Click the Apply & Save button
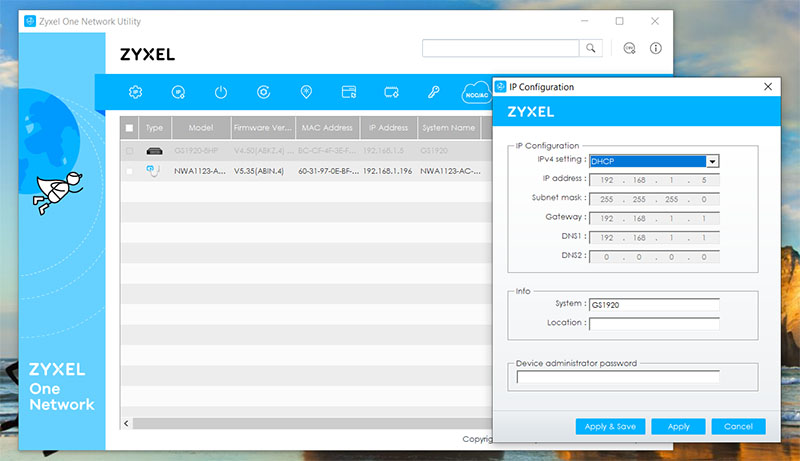 click(610, 426)
